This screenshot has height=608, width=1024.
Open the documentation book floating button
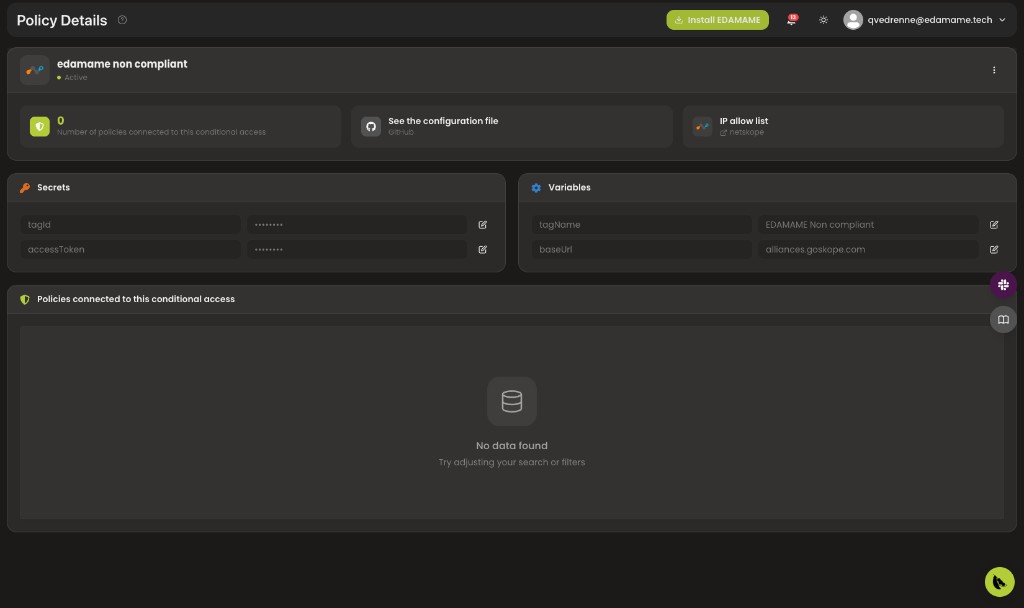click(1003, 319)
